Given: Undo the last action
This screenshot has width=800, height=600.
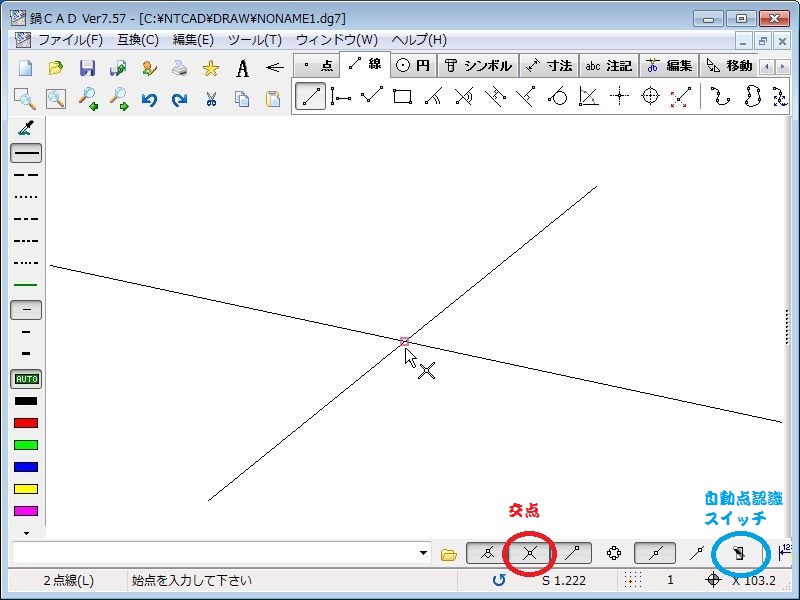Looking at the screenshot, I should point(149,98).
